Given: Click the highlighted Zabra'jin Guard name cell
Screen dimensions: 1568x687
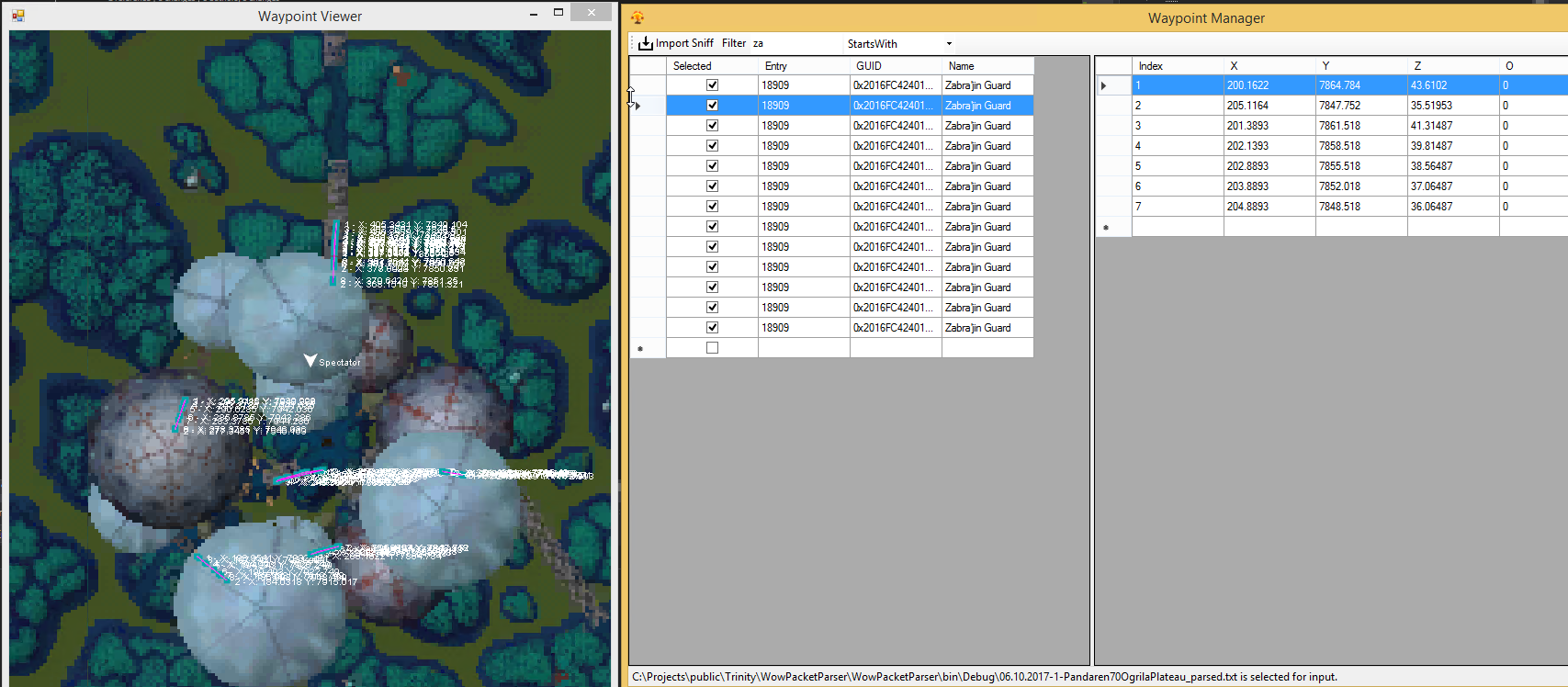Looking at the screenshot, I should click(x=987, y=106).
